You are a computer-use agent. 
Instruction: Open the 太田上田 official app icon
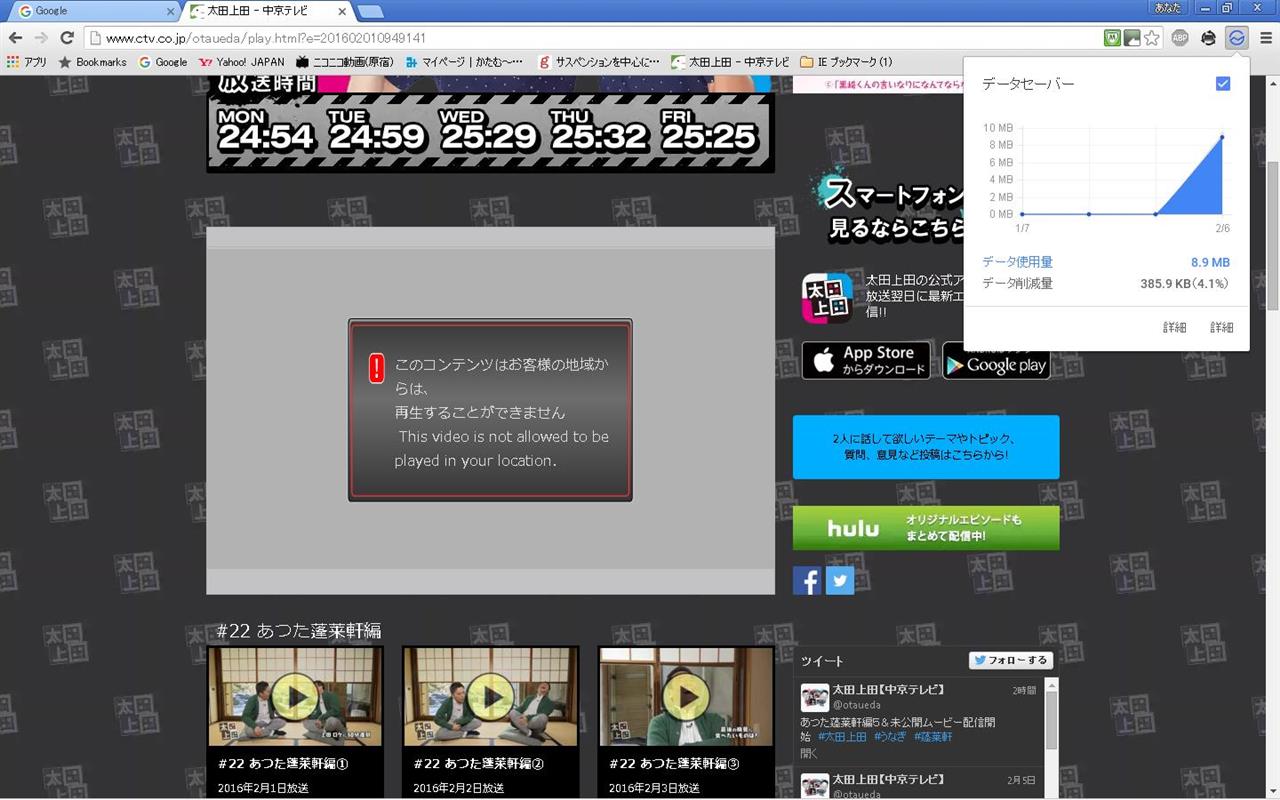pyautogui.click(x=827, y=298)
